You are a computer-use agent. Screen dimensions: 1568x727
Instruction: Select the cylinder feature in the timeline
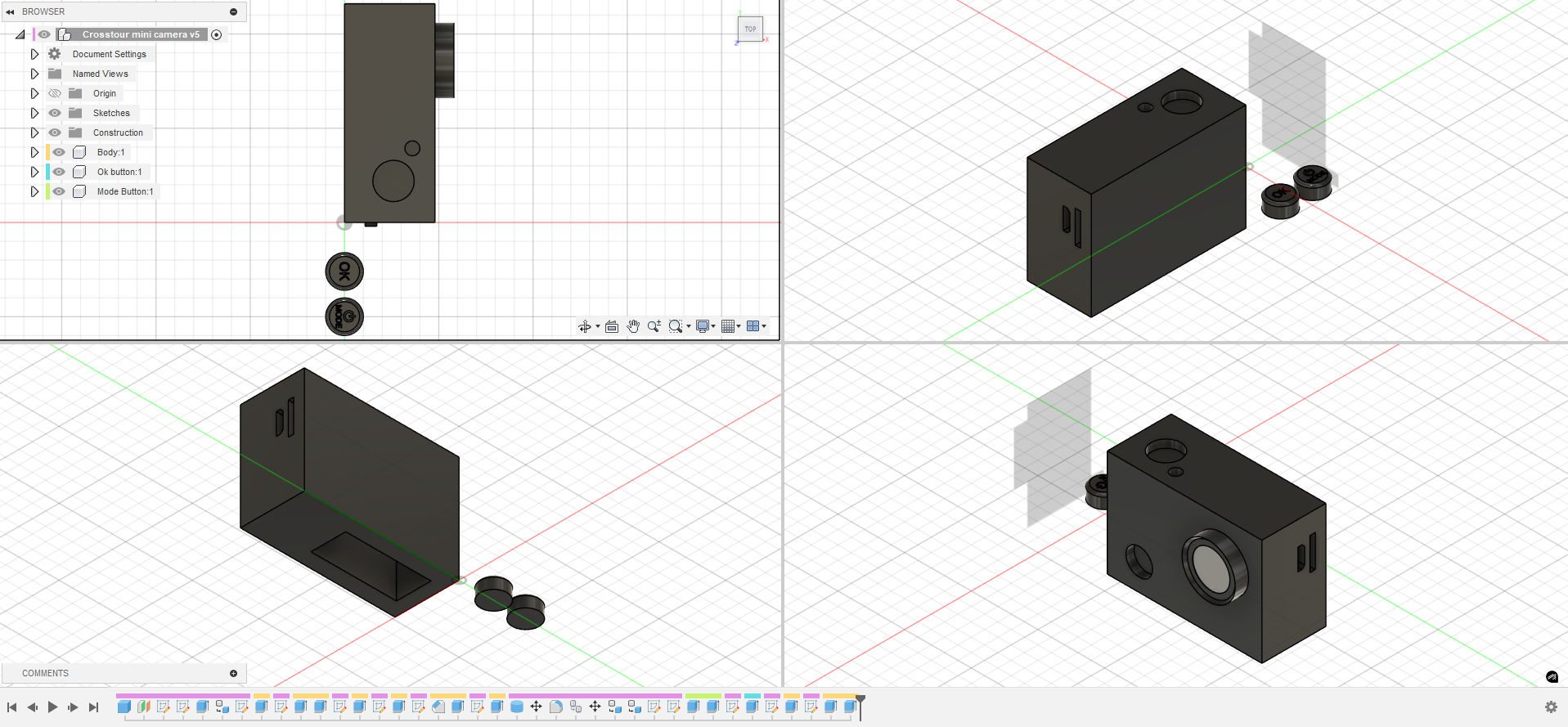pyautogui.click(x=517, y=707)
